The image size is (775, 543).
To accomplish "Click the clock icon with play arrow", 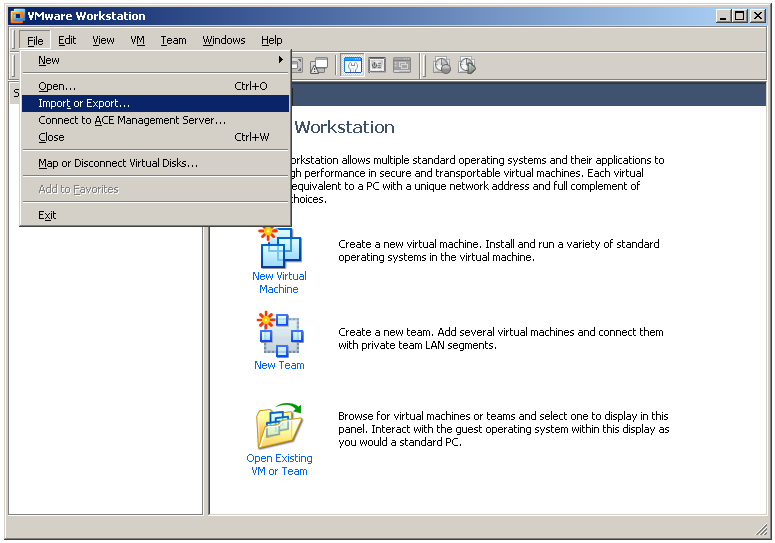I will click(467, 66).
